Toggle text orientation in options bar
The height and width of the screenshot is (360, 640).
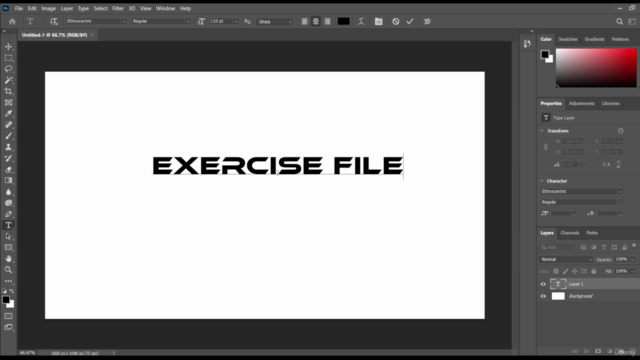point(53,22)
